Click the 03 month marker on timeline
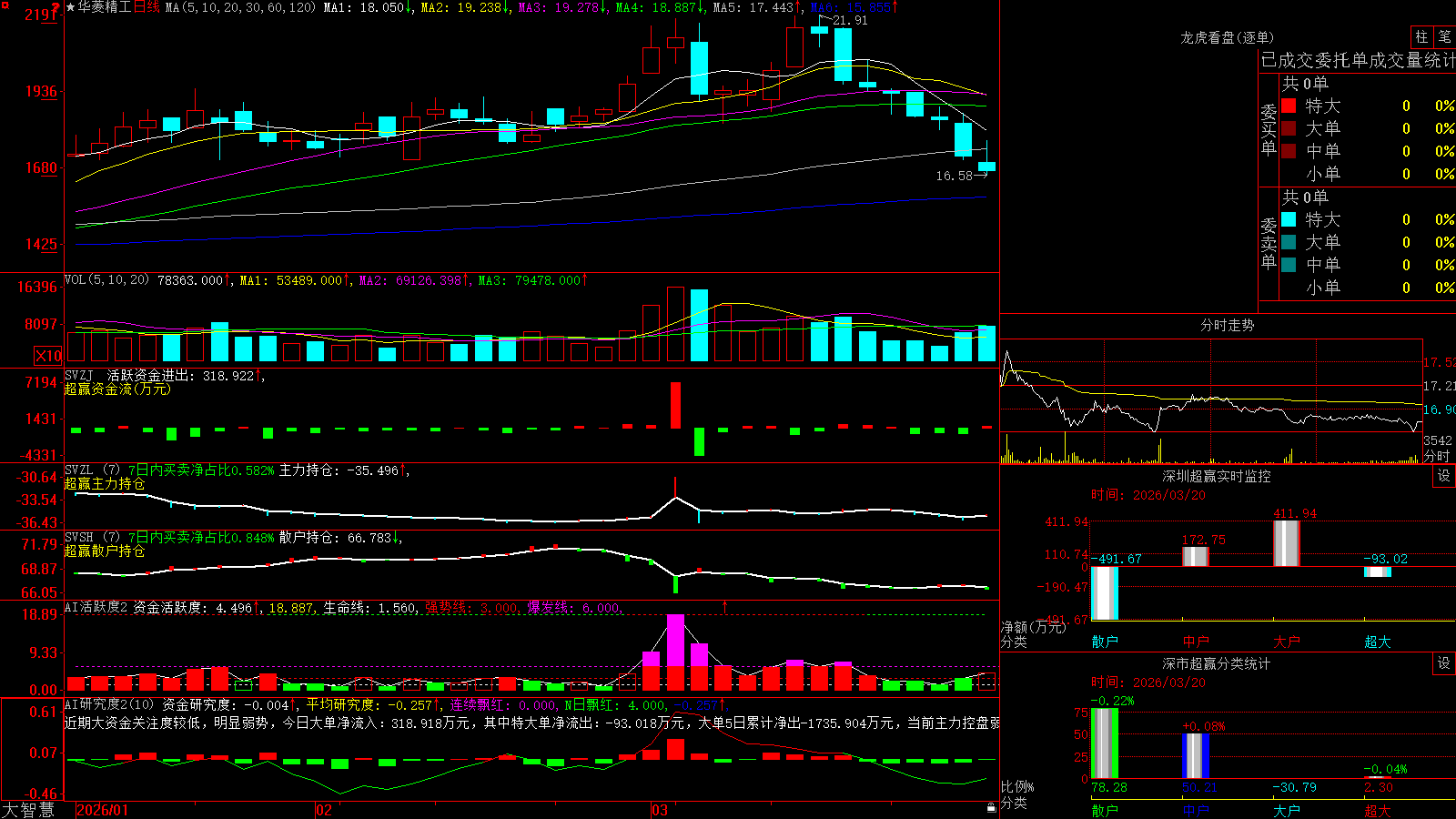Viewport: 1456px width, 819px height. (x=660, y=810)
